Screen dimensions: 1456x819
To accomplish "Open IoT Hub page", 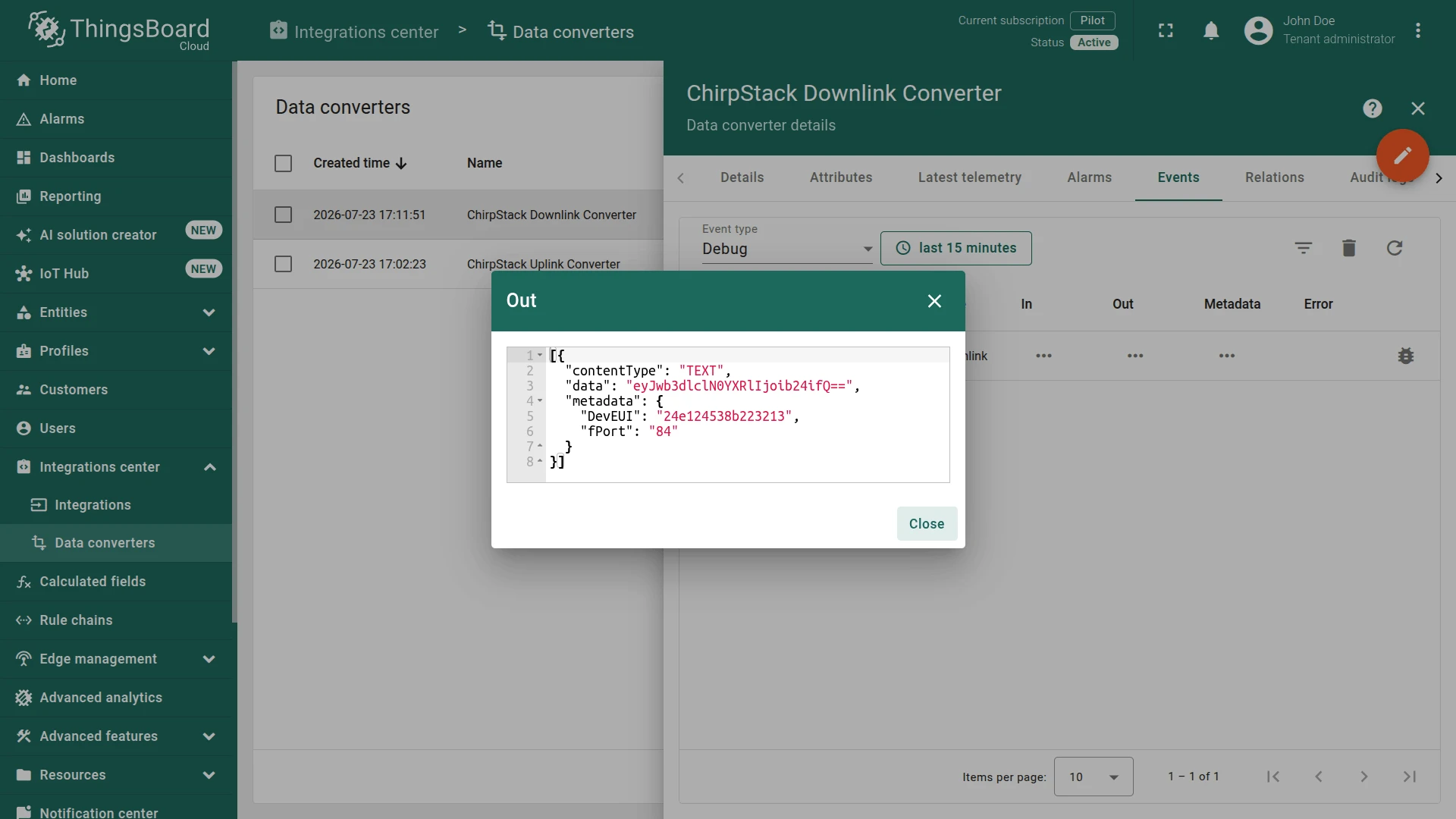I will (115, 274).
